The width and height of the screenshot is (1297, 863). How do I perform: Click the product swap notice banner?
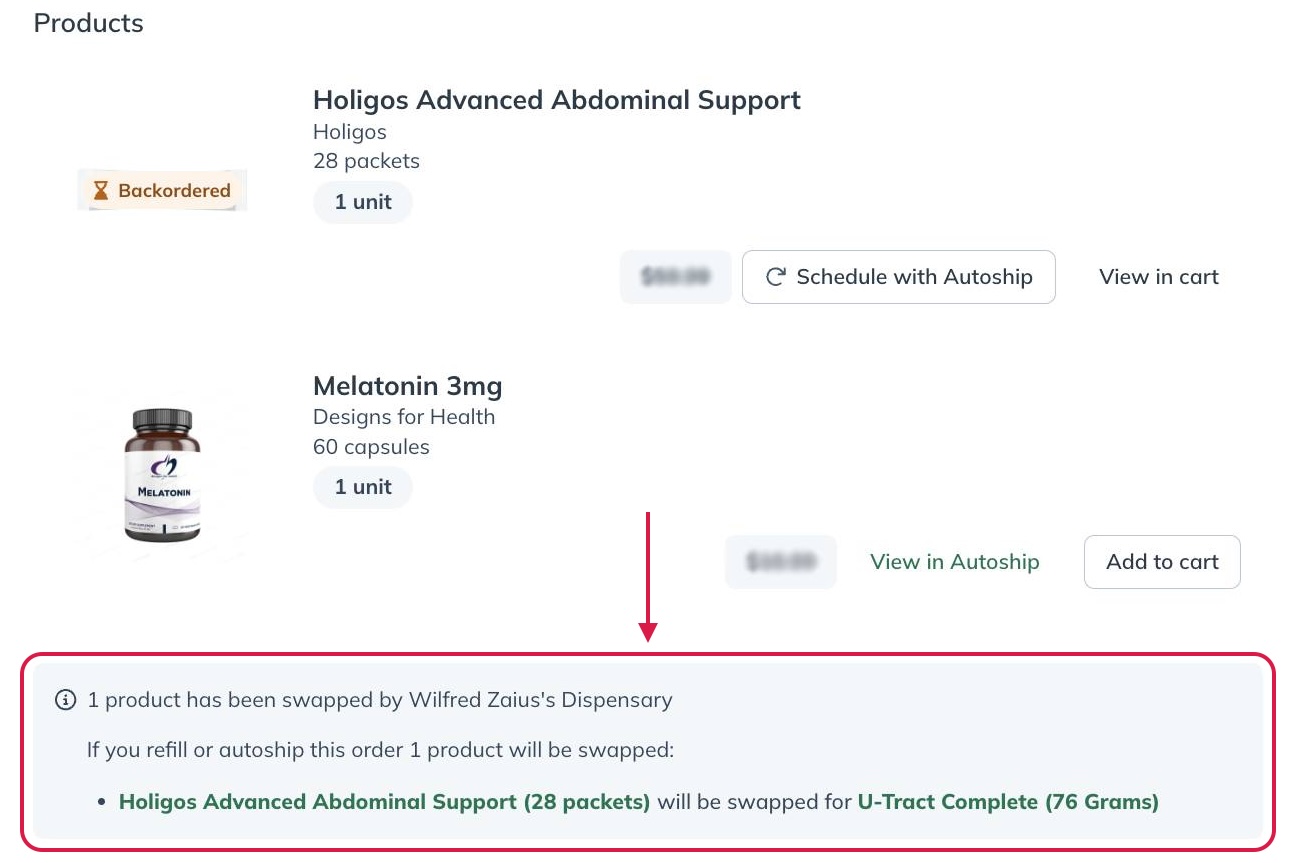tap(648, 750)
